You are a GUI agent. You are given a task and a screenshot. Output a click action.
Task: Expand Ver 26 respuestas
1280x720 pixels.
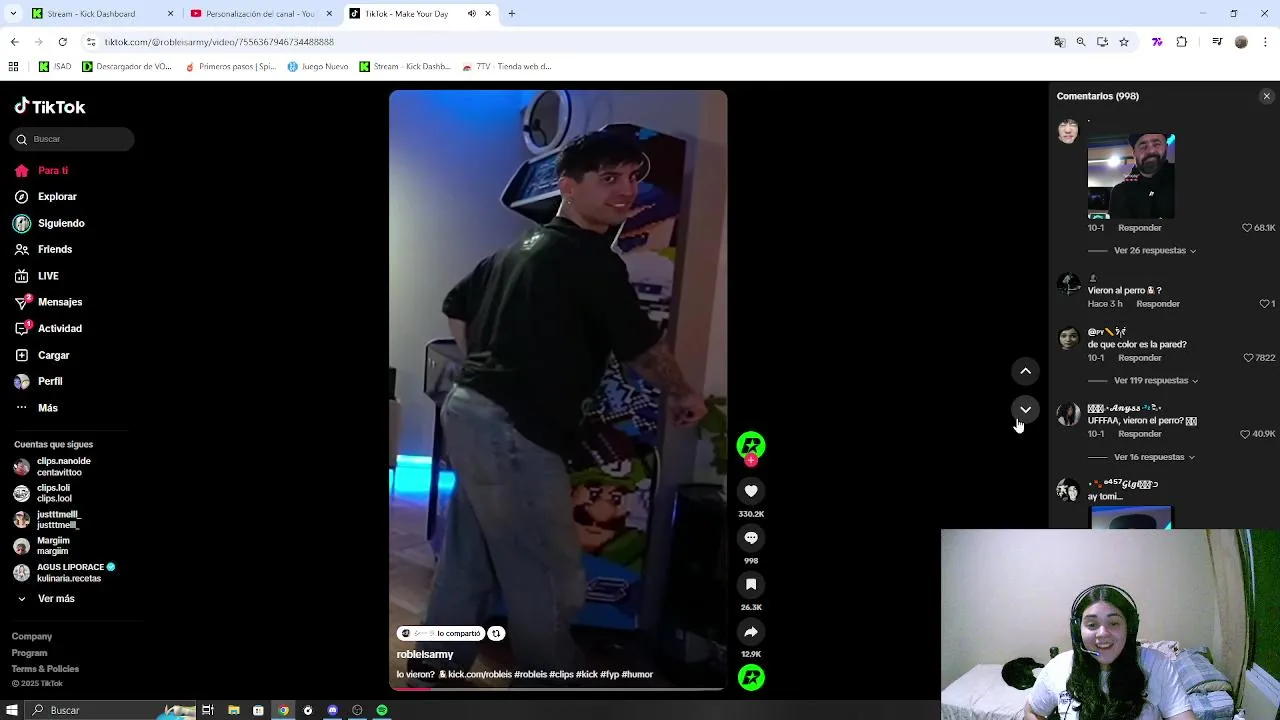click(1155, 251)
